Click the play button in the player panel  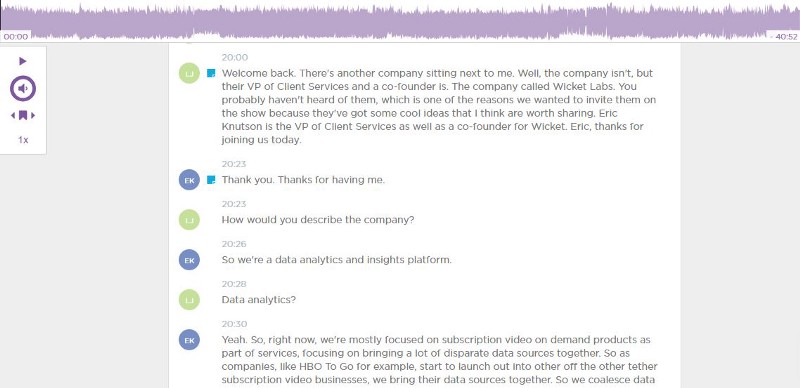point(22,61)
